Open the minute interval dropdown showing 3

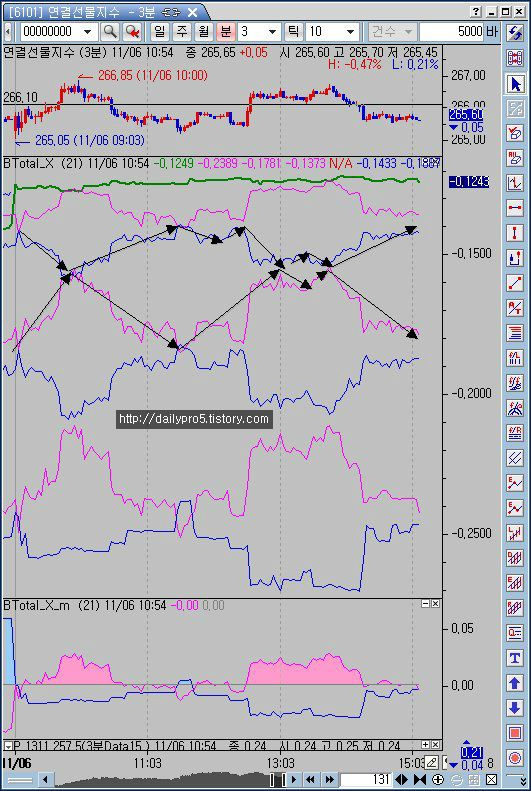tap(273, 32)
